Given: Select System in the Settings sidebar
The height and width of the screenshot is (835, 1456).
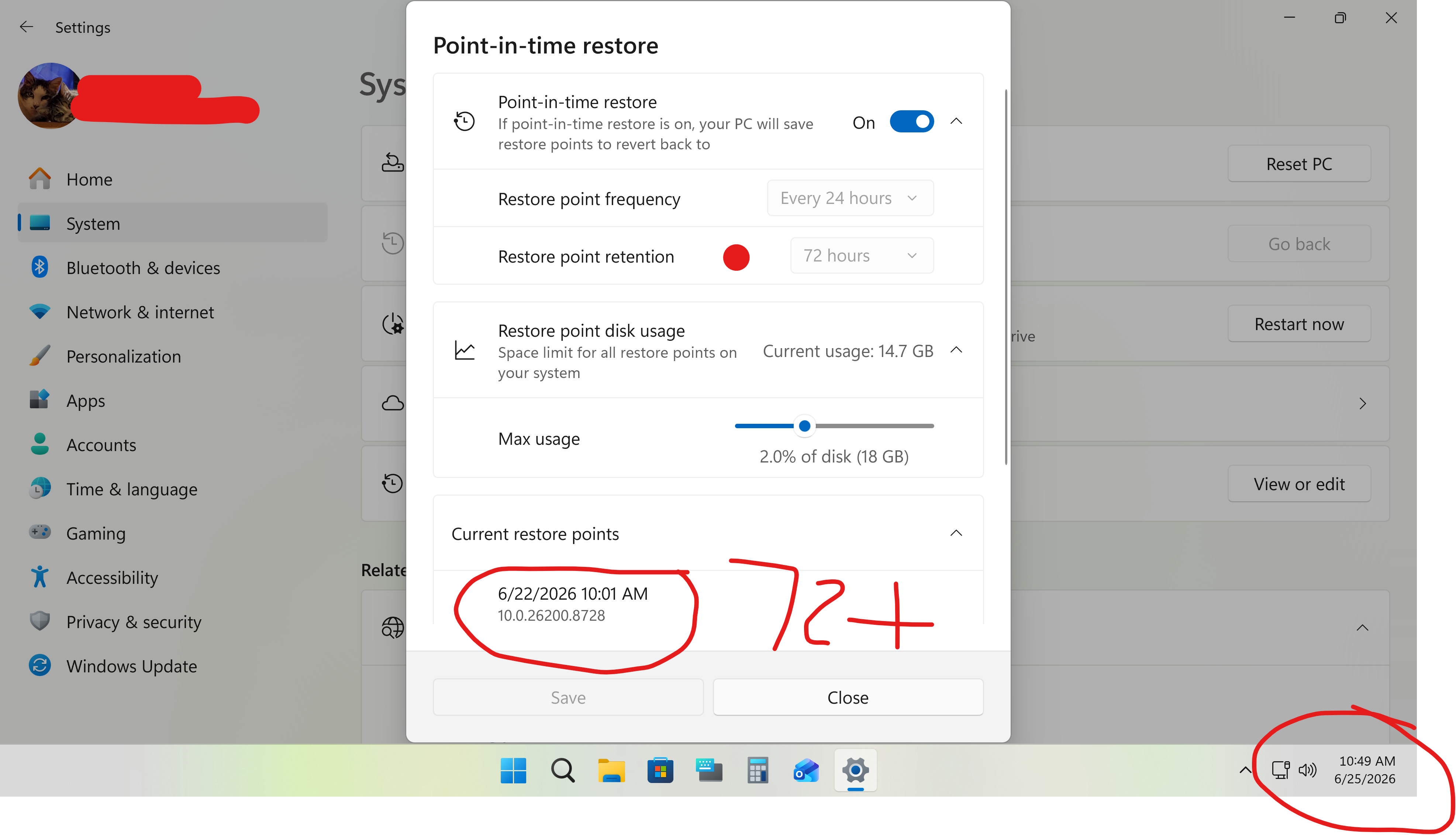Looking at the screenshot, I should 172,223.
